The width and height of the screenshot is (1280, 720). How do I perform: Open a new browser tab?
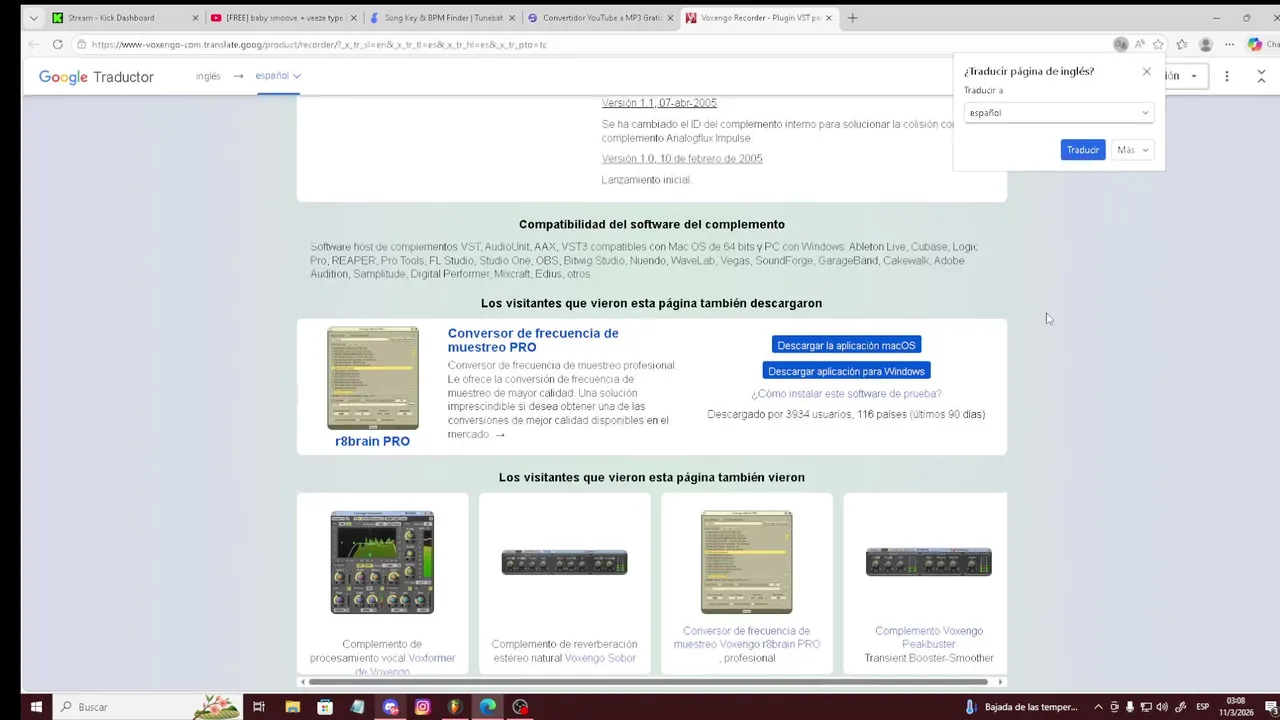pos(852,18)
